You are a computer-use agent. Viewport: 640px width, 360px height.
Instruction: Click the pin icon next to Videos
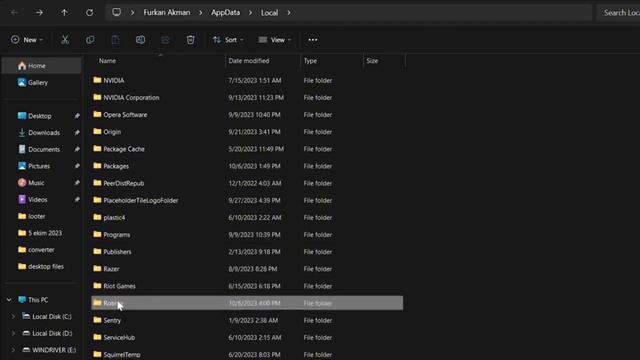tap(77, 200)
